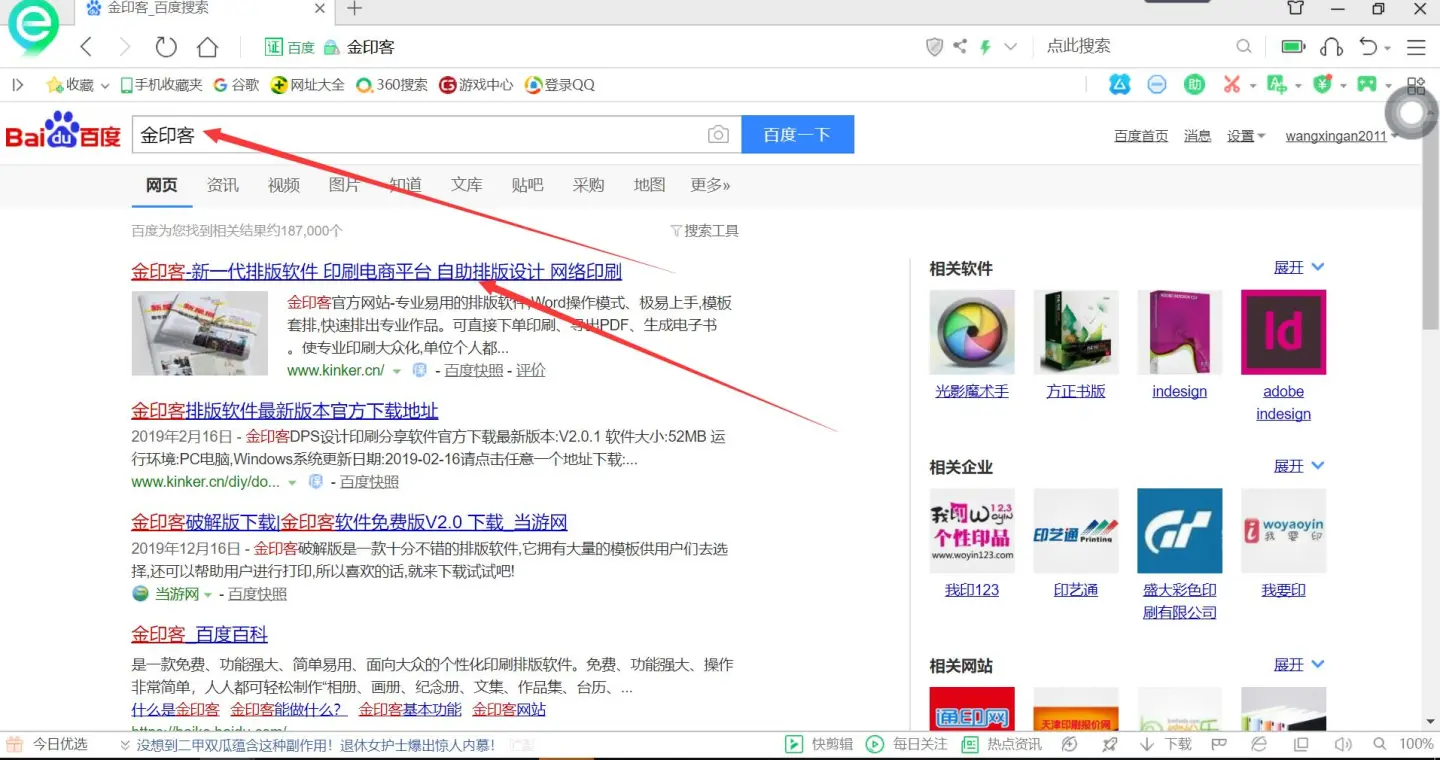Go back to the previous page

(86, 47)
